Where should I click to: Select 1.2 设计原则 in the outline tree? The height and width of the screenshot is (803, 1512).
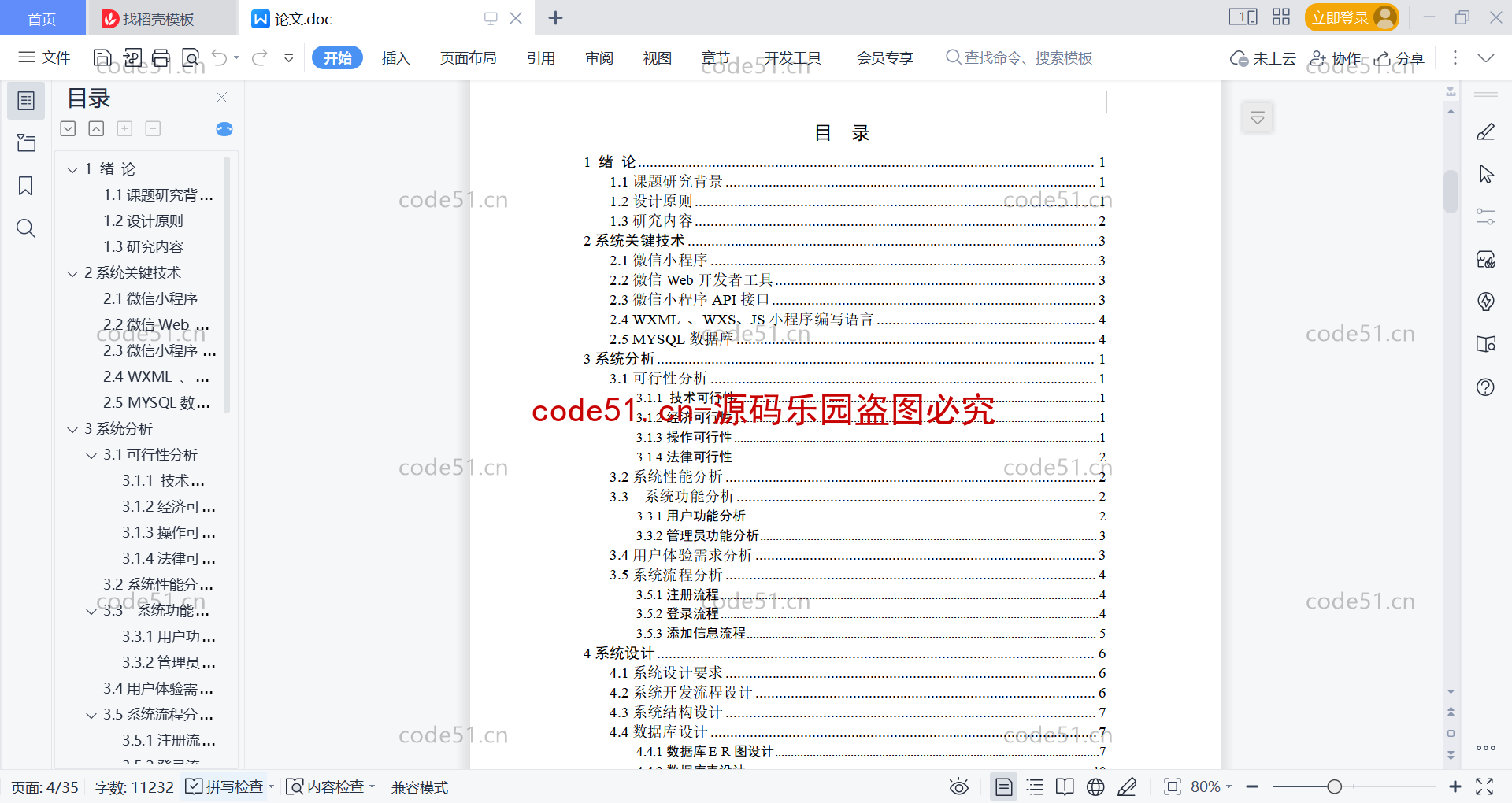pos(143,221)
